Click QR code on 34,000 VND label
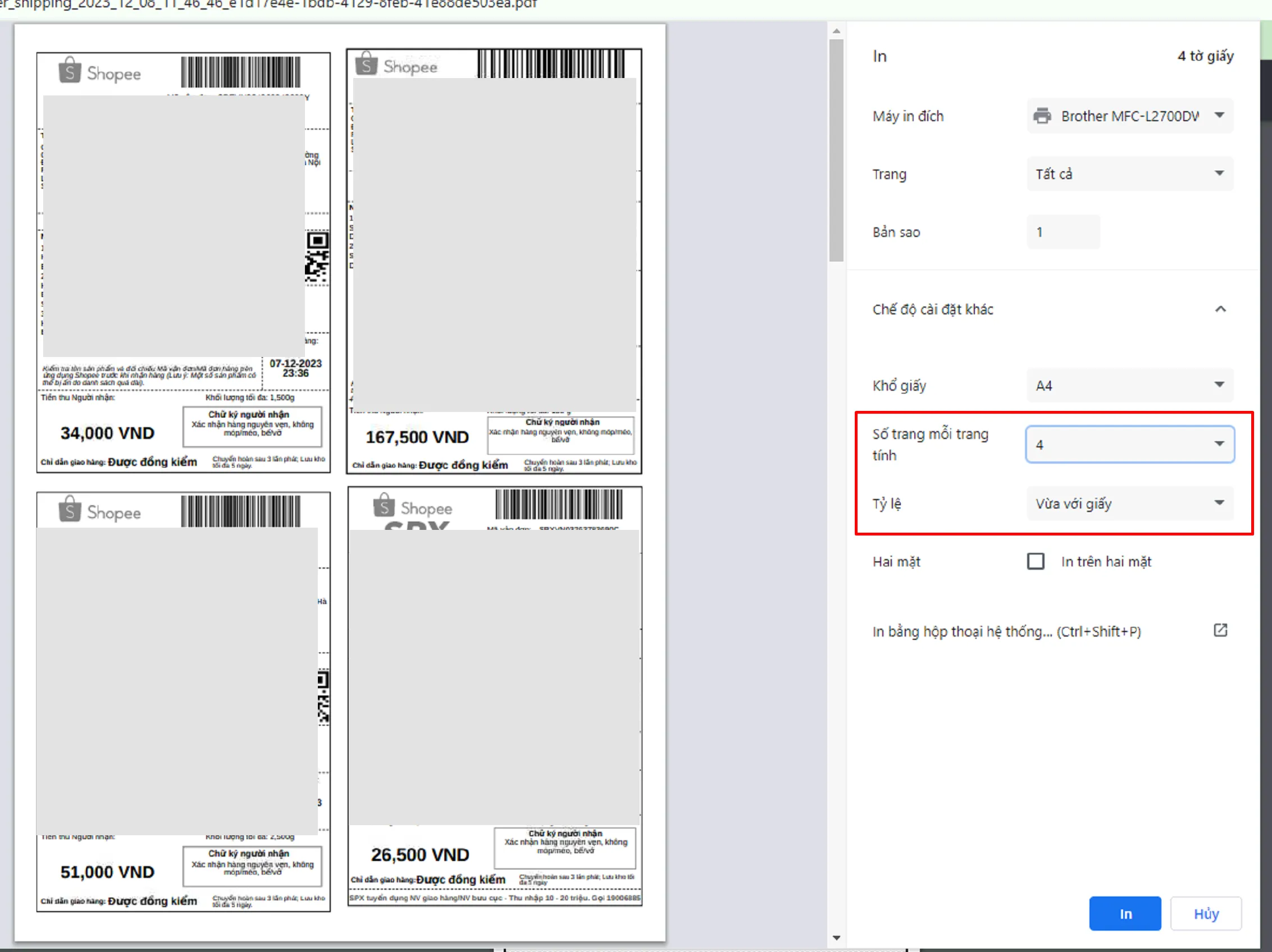1272x952 pixels. point(317,257)
